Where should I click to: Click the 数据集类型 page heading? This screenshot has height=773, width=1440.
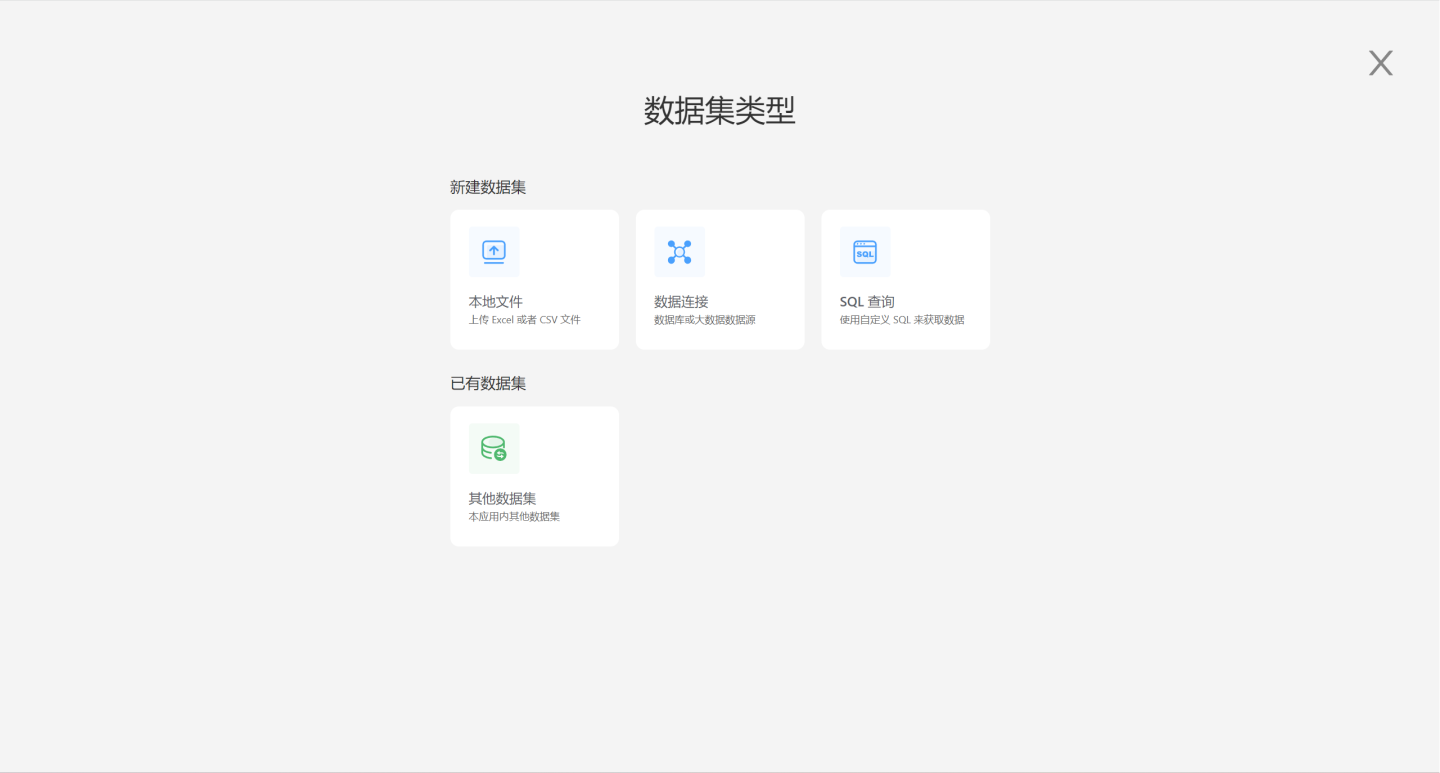(719, 110)
